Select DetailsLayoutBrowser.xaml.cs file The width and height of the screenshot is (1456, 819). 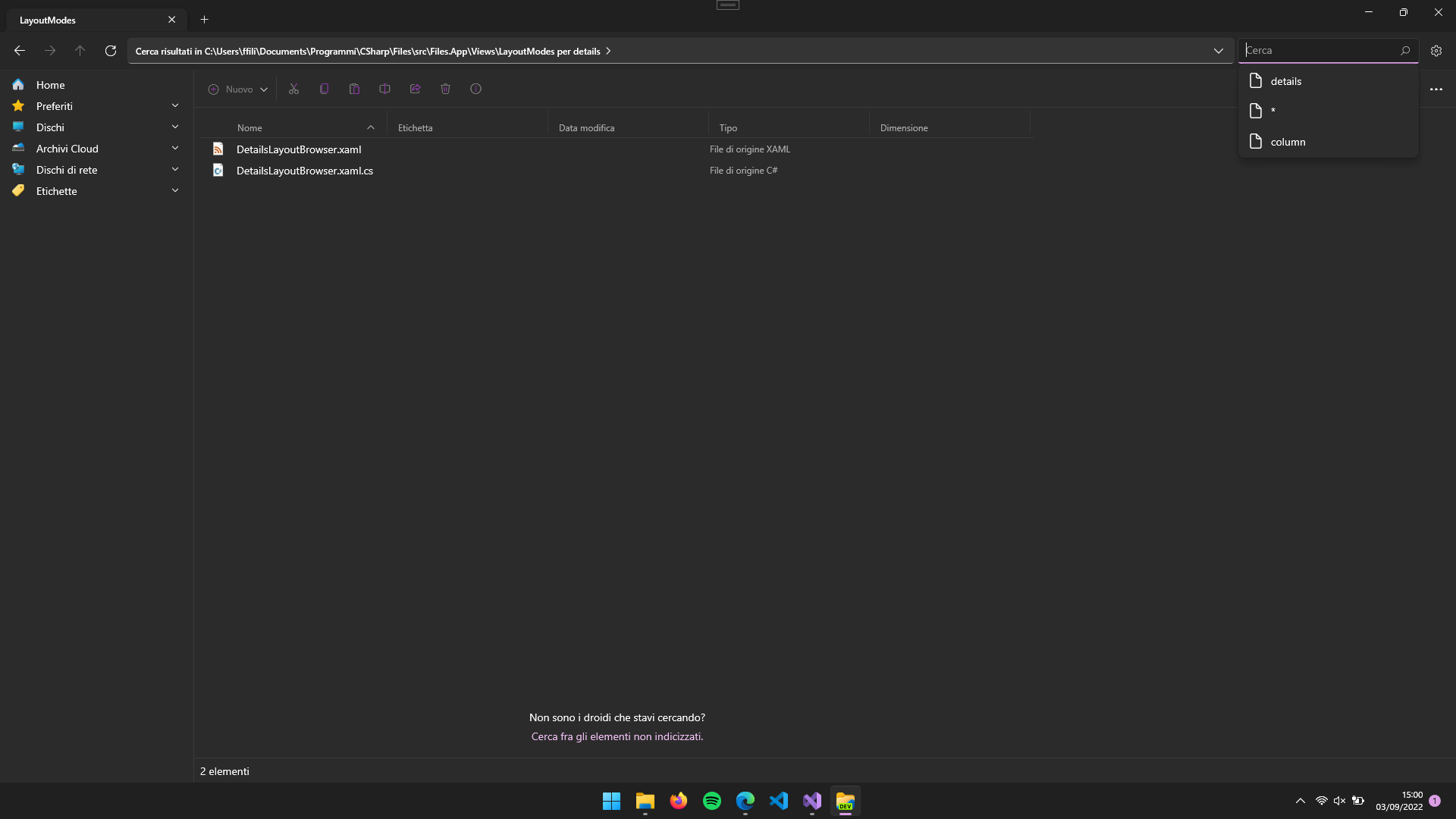coord(304,171)
